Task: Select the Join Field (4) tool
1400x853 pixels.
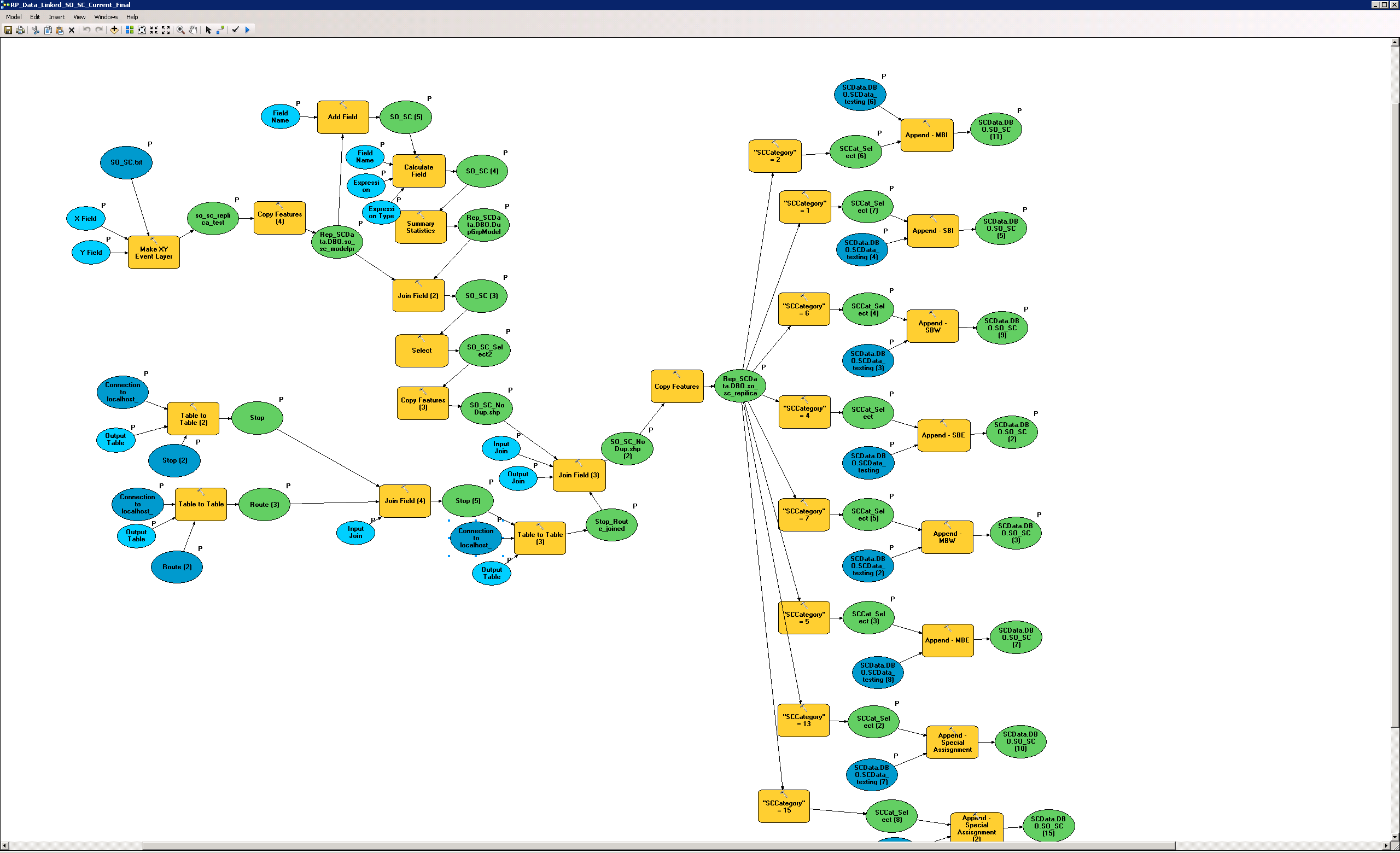Action: [x=405, y=501]
